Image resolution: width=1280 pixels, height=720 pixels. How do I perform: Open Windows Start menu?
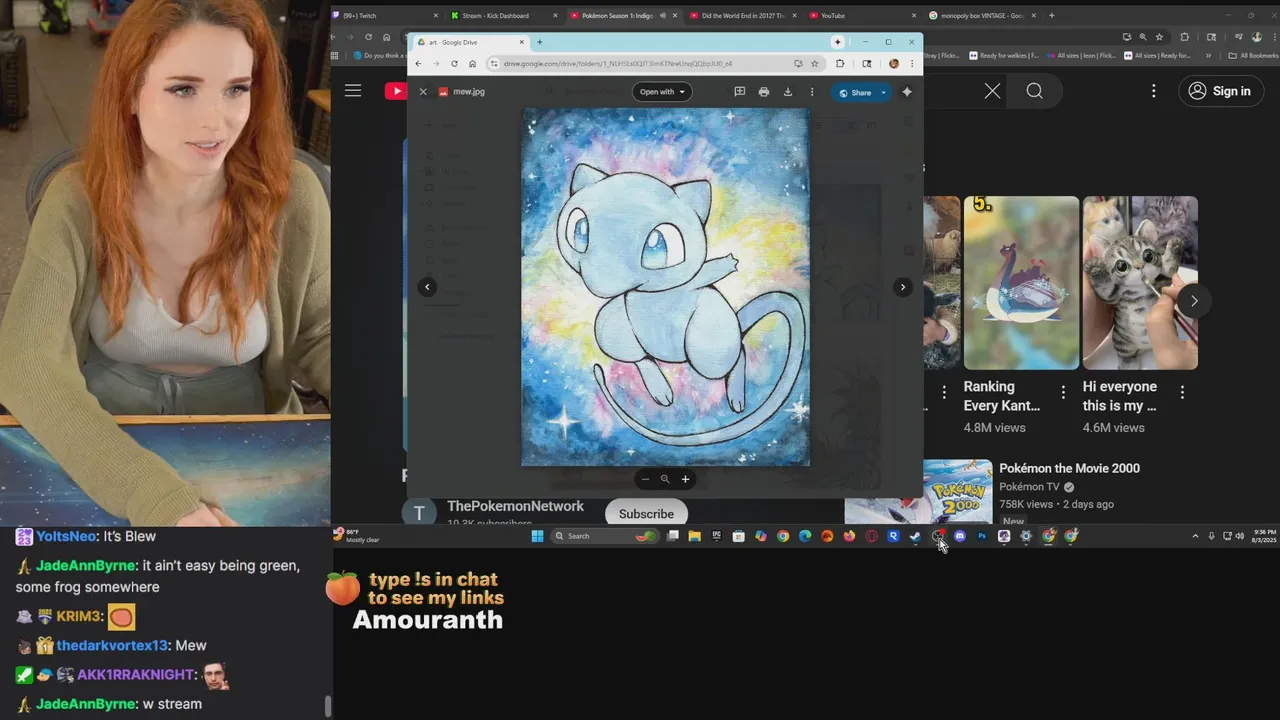pyautogui.click(x=537, y=536)
